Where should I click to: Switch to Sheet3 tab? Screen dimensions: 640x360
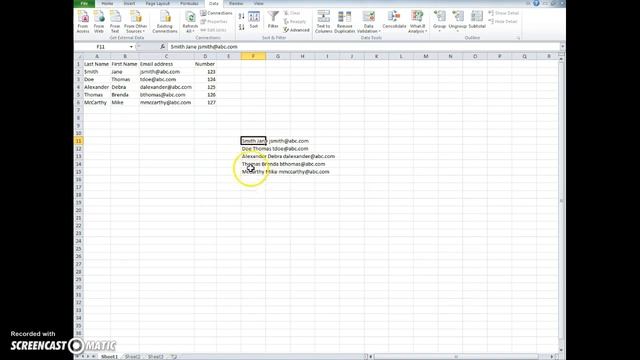pos(156,357)
